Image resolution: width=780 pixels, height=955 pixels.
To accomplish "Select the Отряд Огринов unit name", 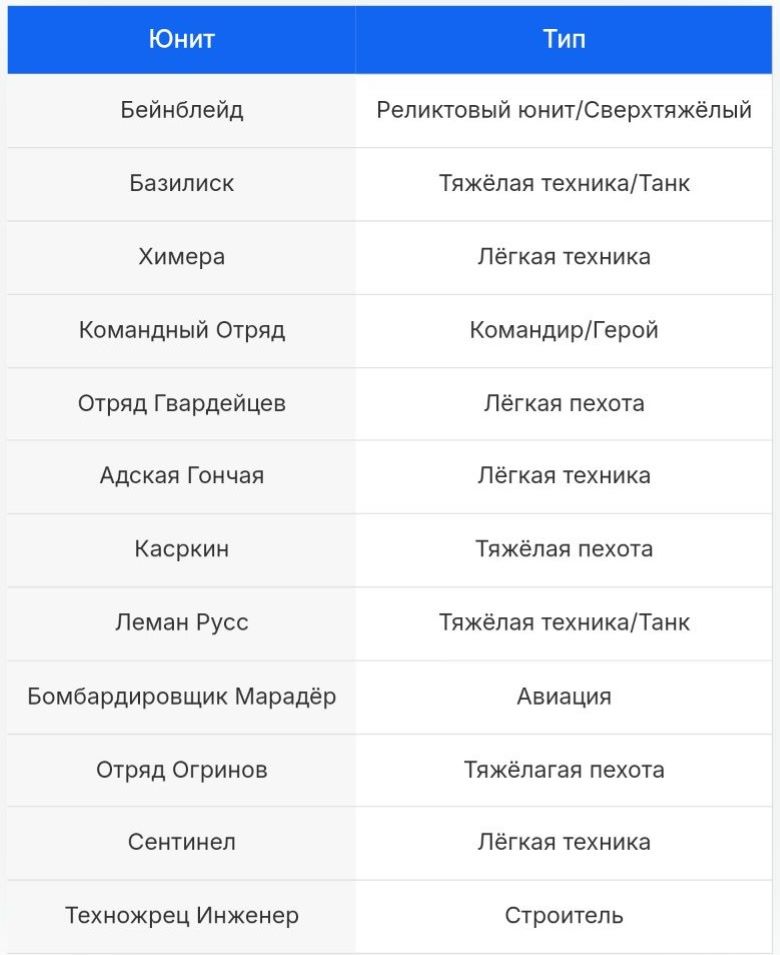I will tap(181, 770).
